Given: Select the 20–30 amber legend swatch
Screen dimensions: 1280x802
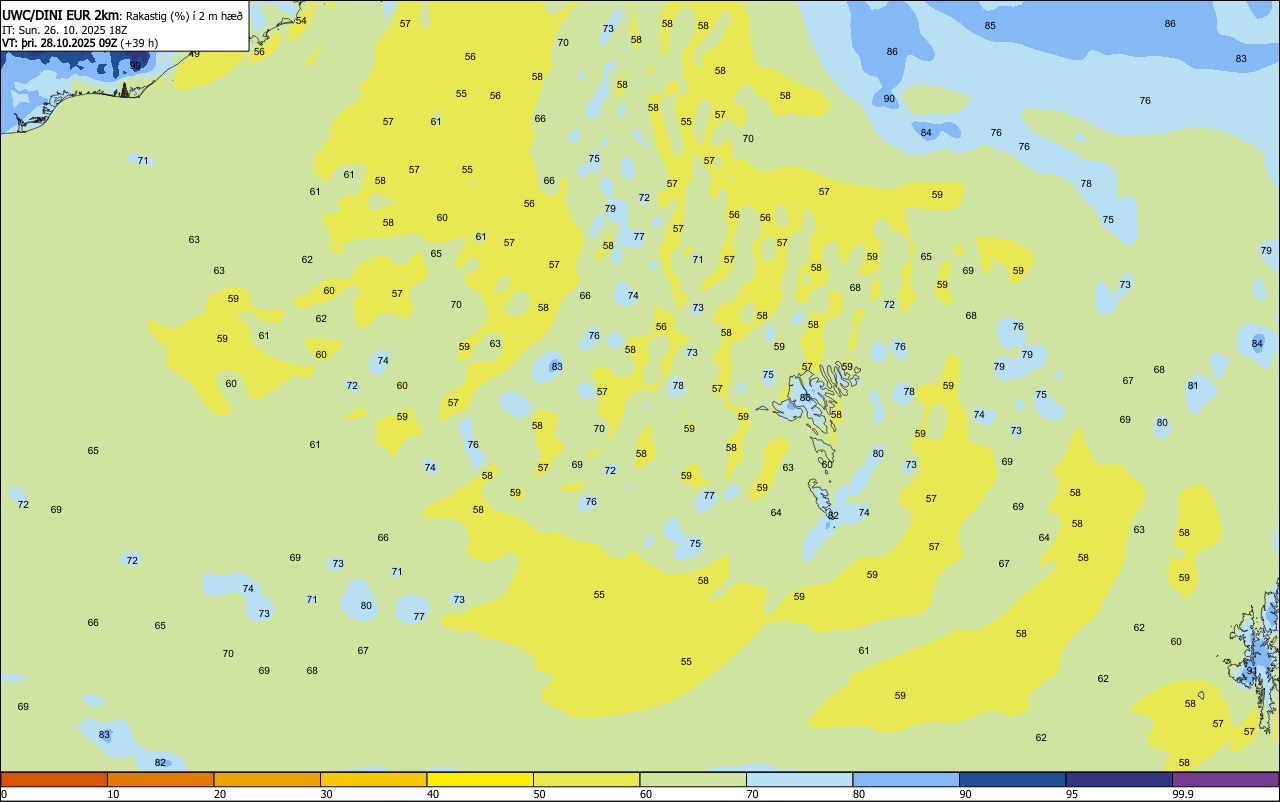Looking at the screenshot, I should click(x=267, y=779).
